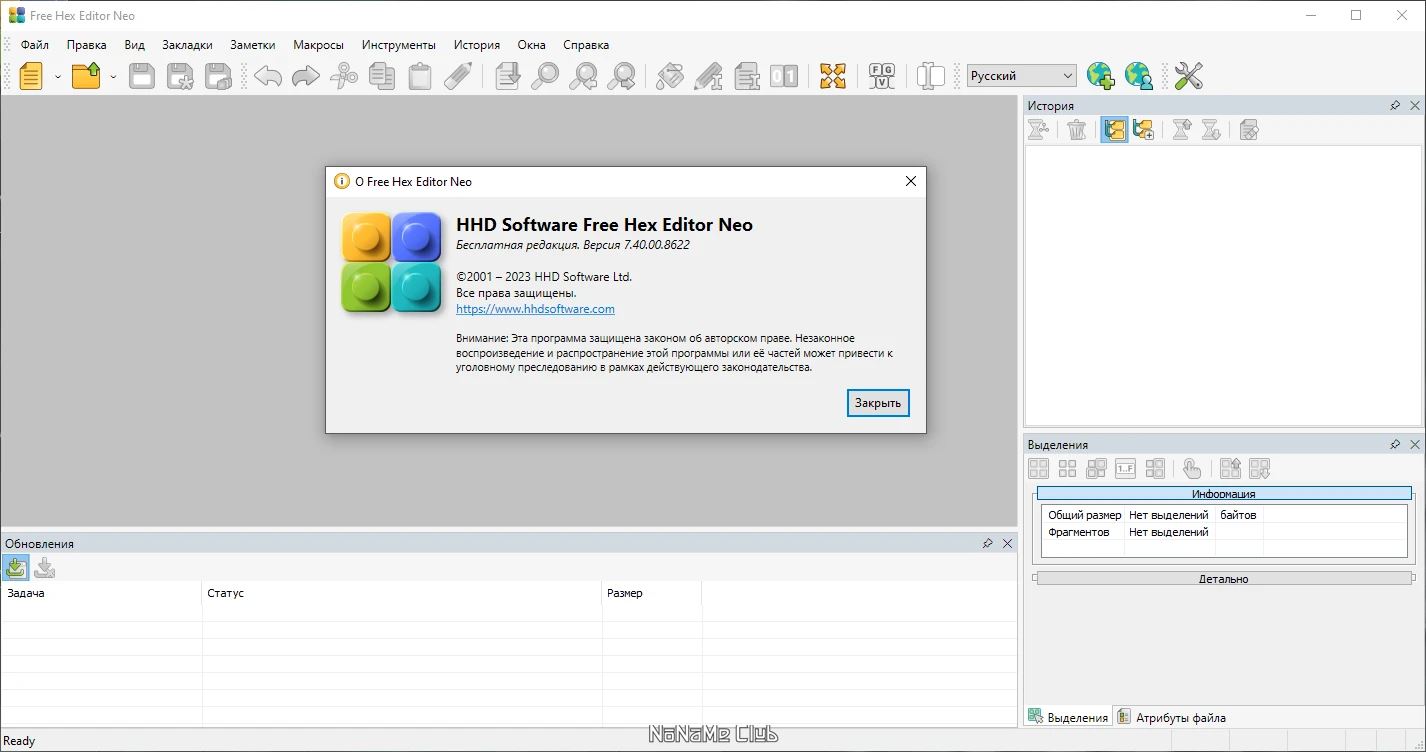Image resolution: width=1426 pixels, height=752 pixels.
Task: Click the Open file folder icon
Action: coord(87,76)
